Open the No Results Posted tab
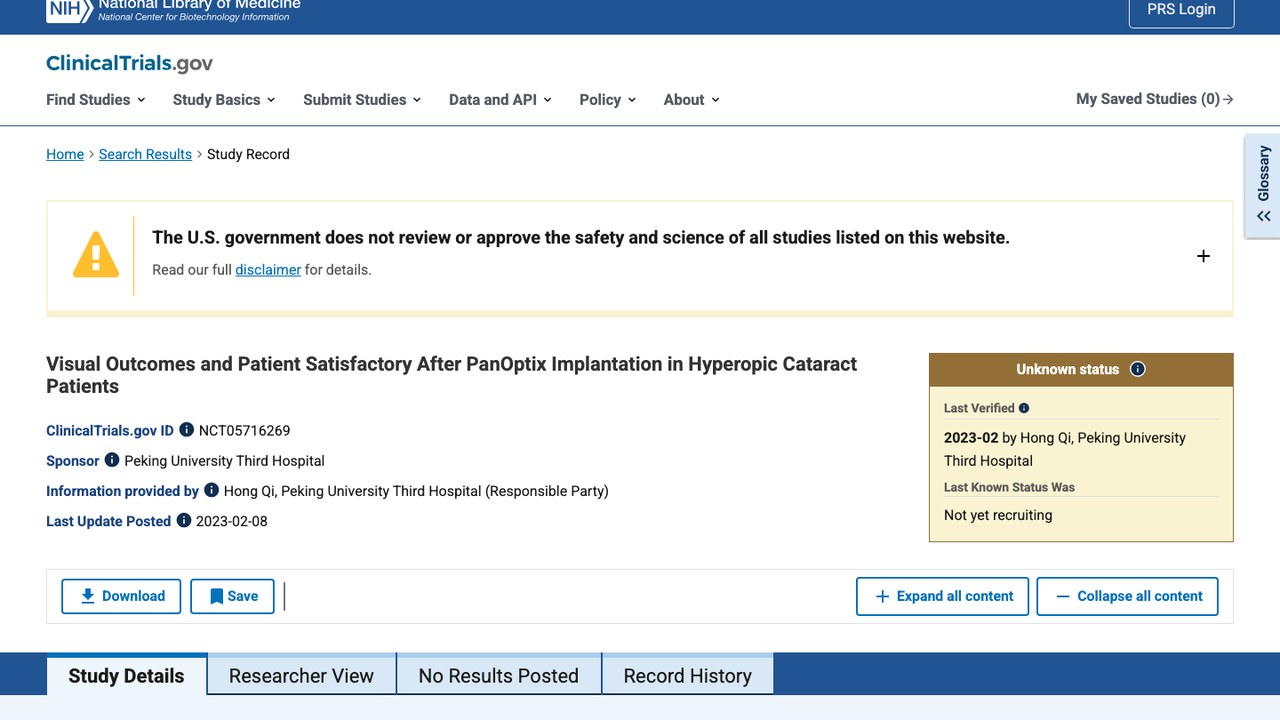Screen dimensions: 1280x720 tap(499, 675)
